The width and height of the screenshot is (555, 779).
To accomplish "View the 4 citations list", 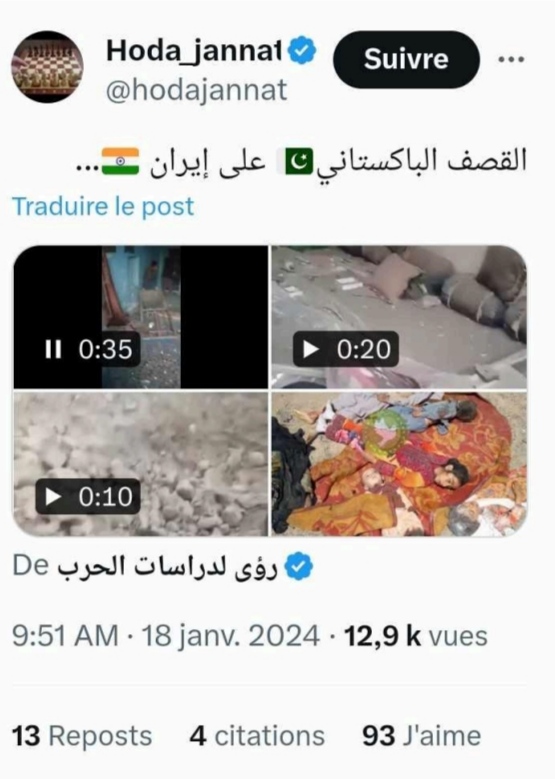I will coord(257,736).
